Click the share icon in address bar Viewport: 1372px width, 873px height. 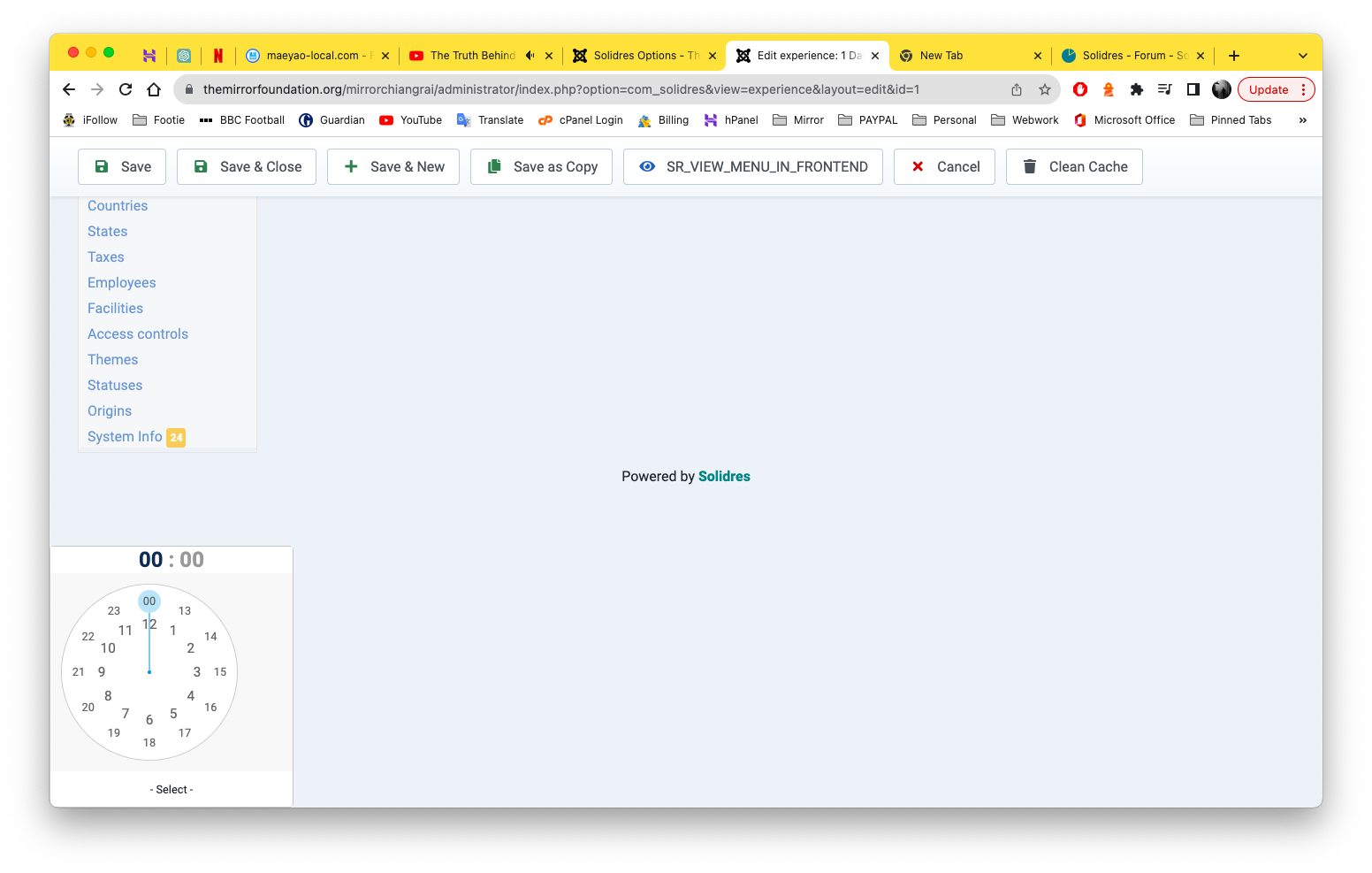click(x=1017, y=89)
